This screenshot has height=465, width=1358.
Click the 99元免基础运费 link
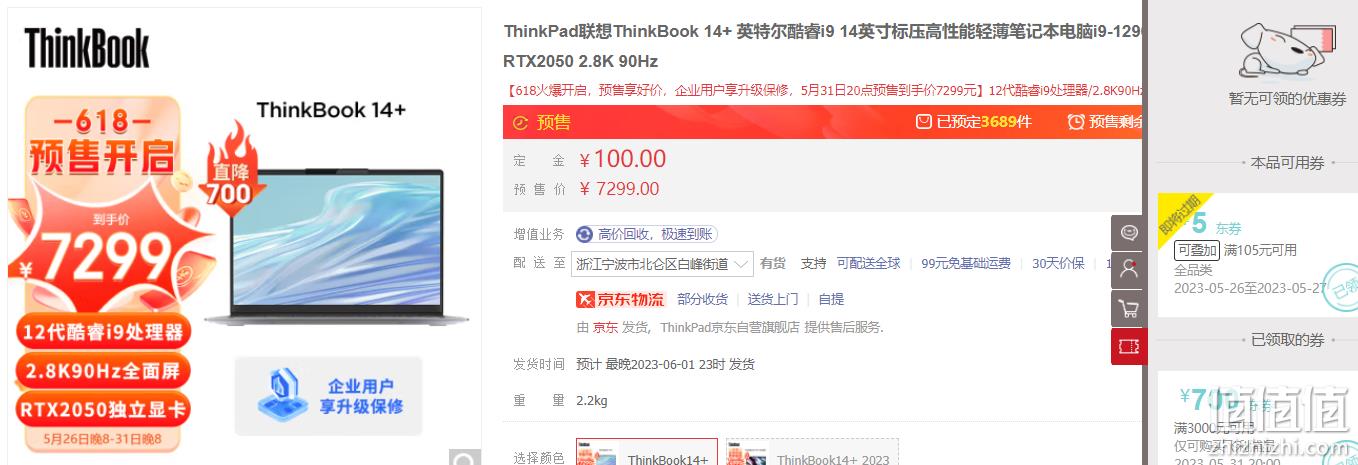(x=966, y=264)
